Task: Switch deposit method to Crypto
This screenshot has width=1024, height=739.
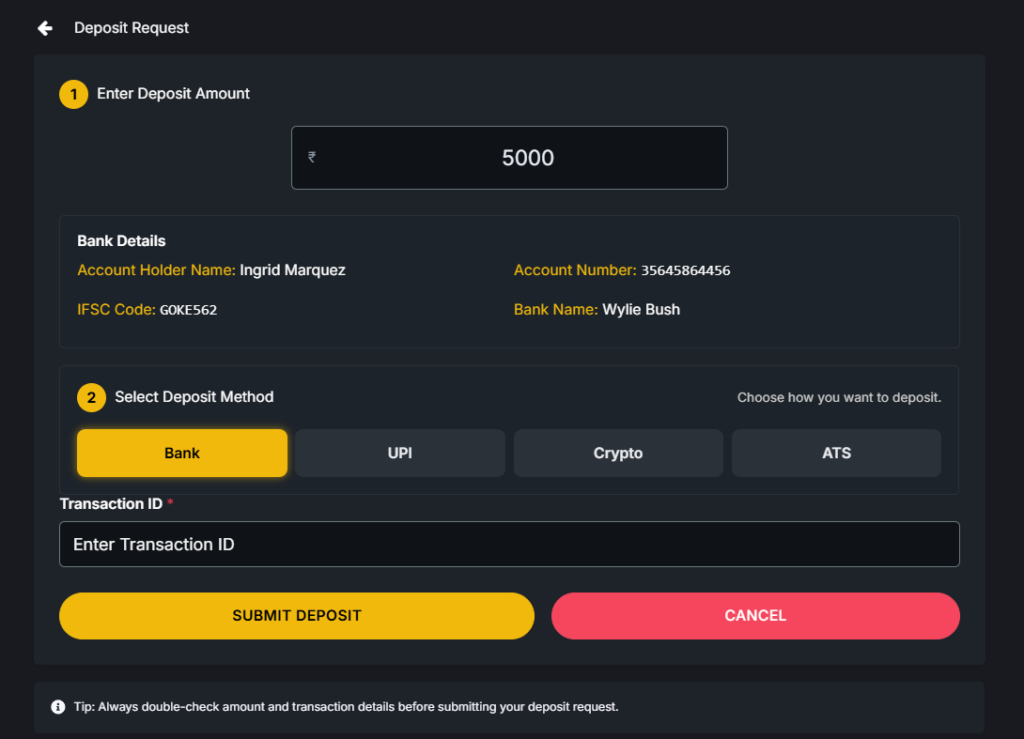Action: tap(618, 453)
